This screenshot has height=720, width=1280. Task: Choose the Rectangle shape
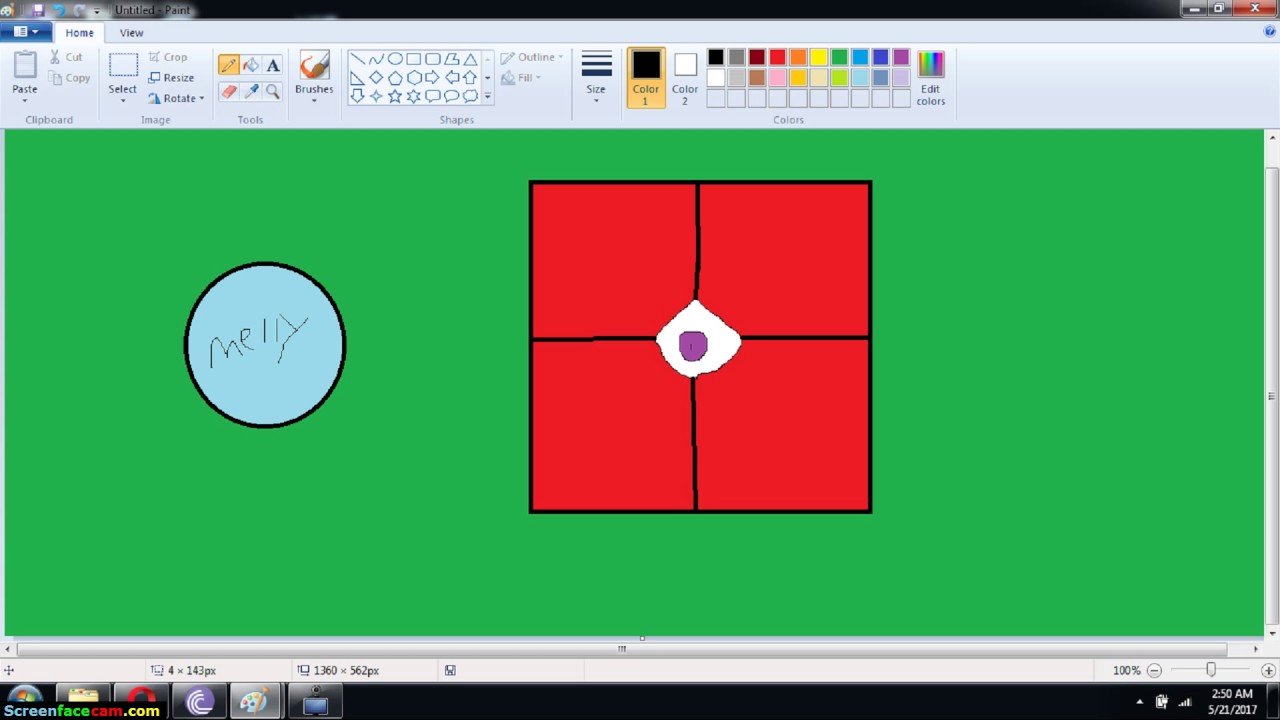pos(413,59)
